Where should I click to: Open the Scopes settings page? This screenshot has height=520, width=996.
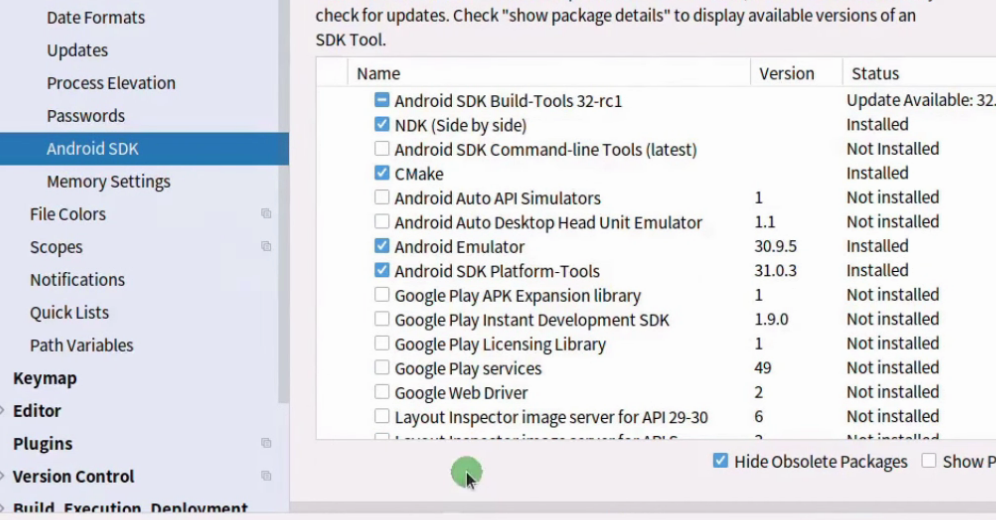coord(56,247)
